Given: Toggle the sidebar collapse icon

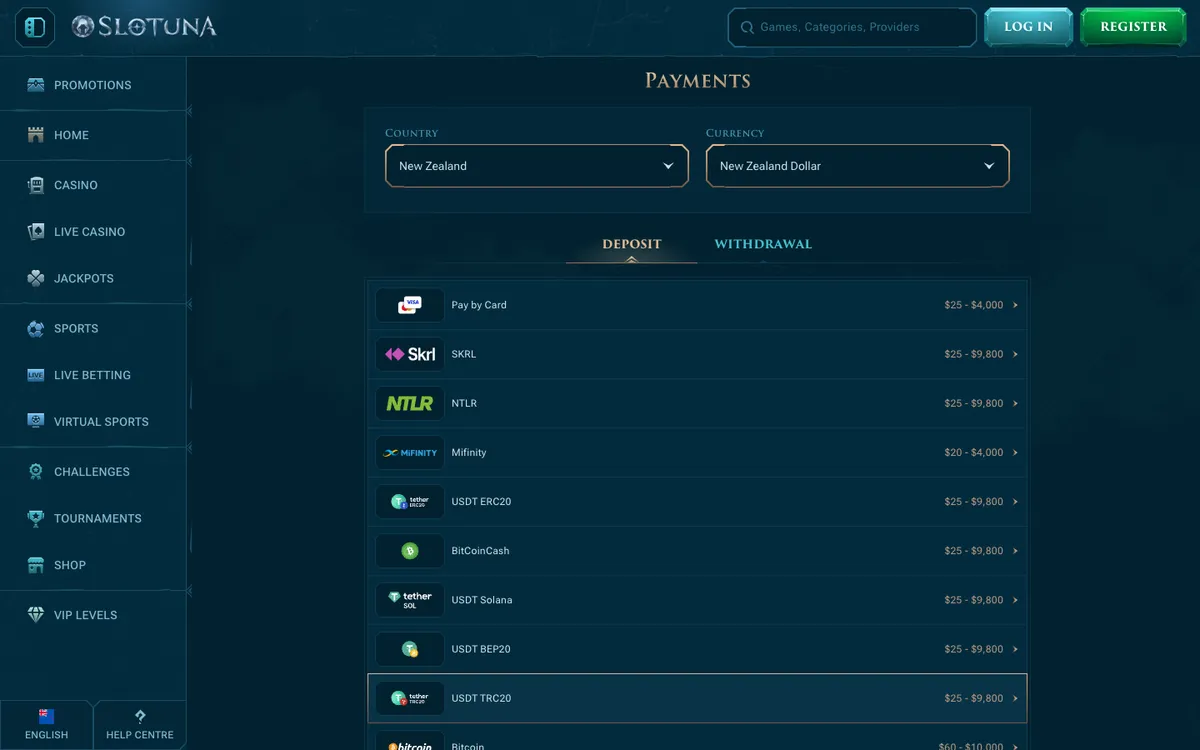Looking at the screenshot, I should tap(35, 28).
